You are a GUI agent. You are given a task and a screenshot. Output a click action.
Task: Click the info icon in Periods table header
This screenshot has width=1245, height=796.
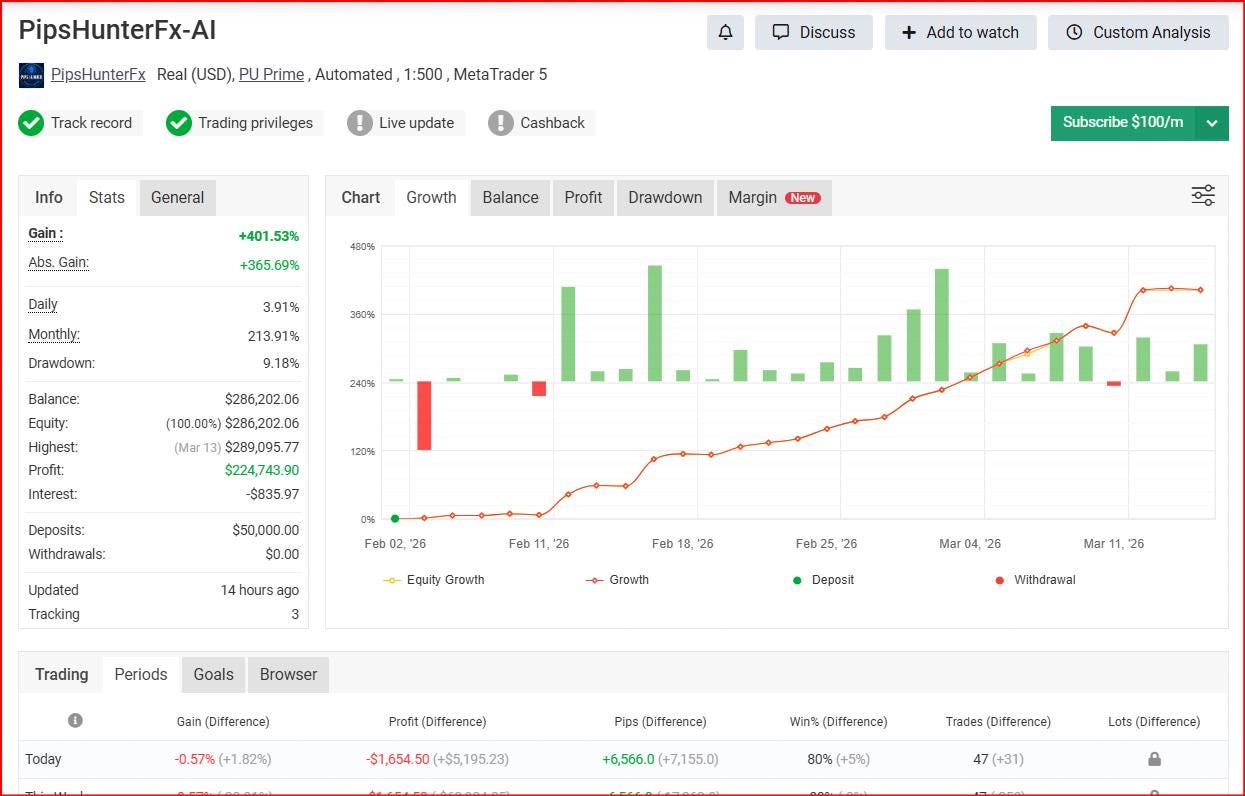[x=75, y=720]
